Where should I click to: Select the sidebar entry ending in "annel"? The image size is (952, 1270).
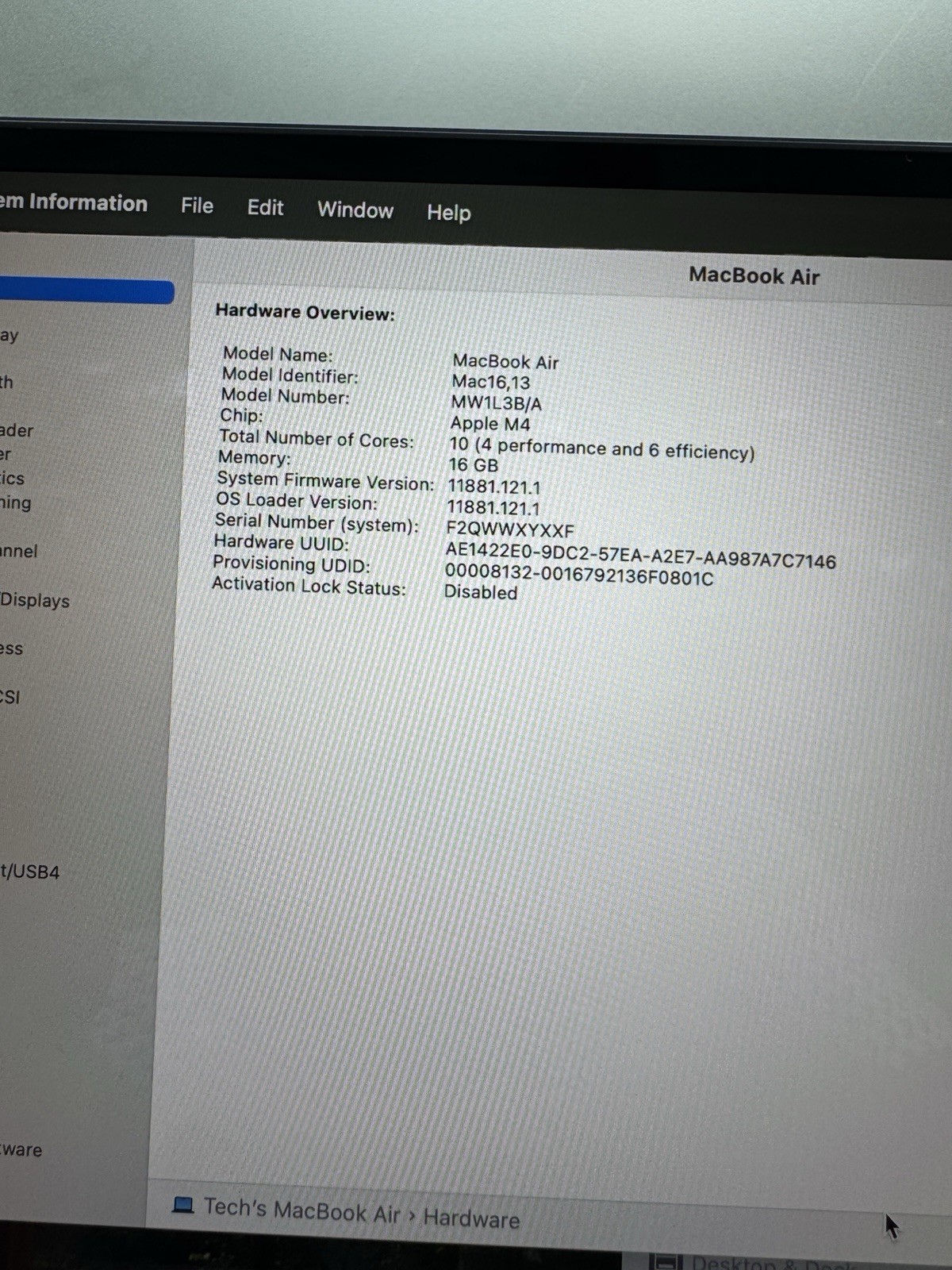tap(18, 551)
